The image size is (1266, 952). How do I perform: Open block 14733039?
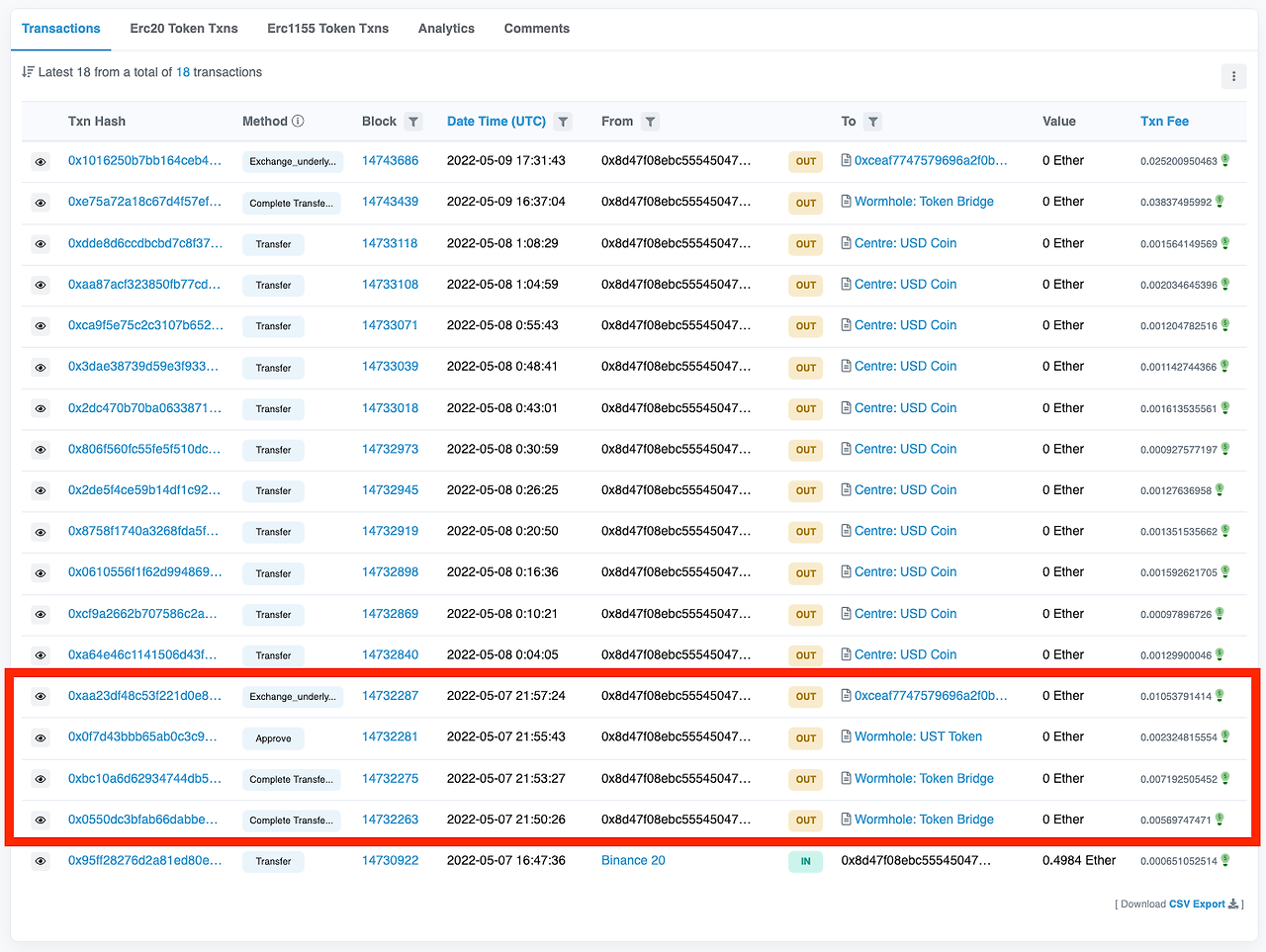390,367
